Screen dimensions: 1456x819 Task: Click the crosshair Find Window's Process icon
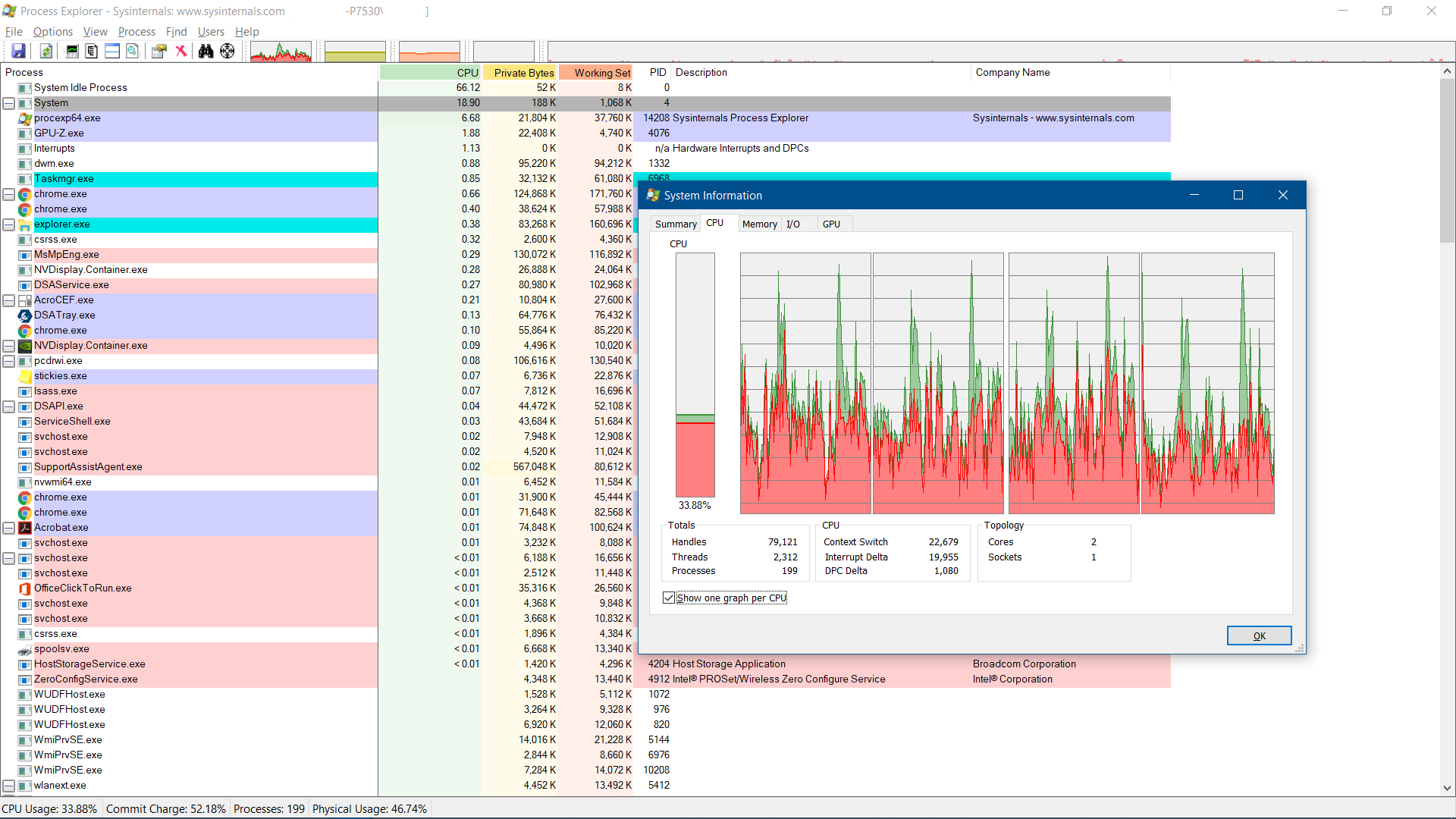pyautogui.click(x=227, y=51)
